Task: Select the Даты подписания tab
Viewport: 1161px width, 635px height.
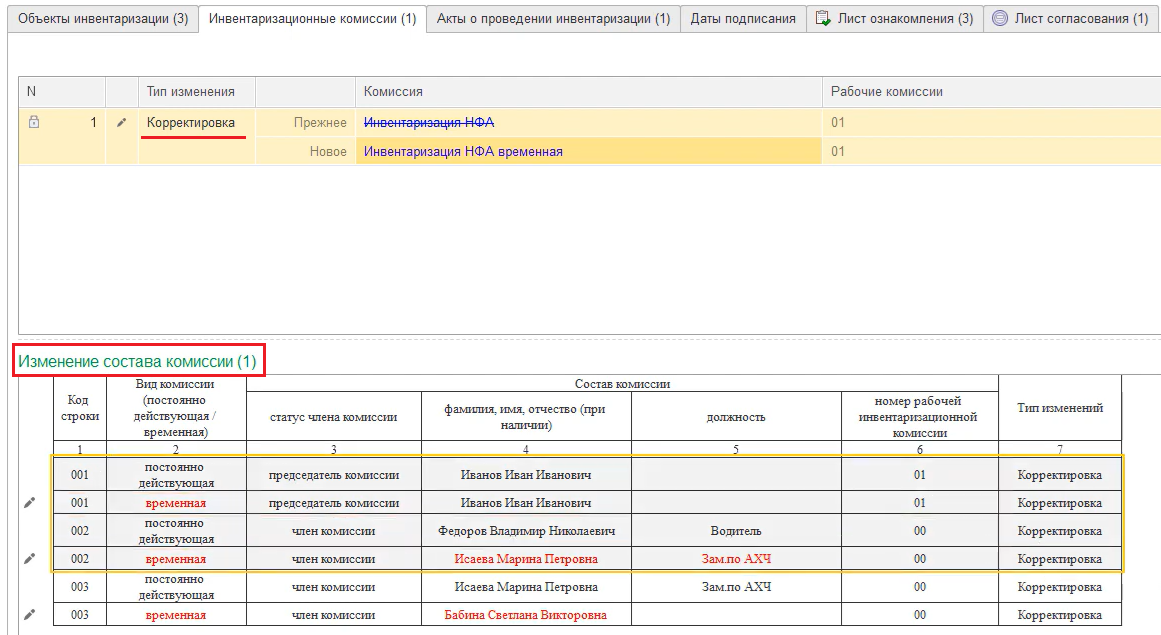Action: [x=743, y=19]
